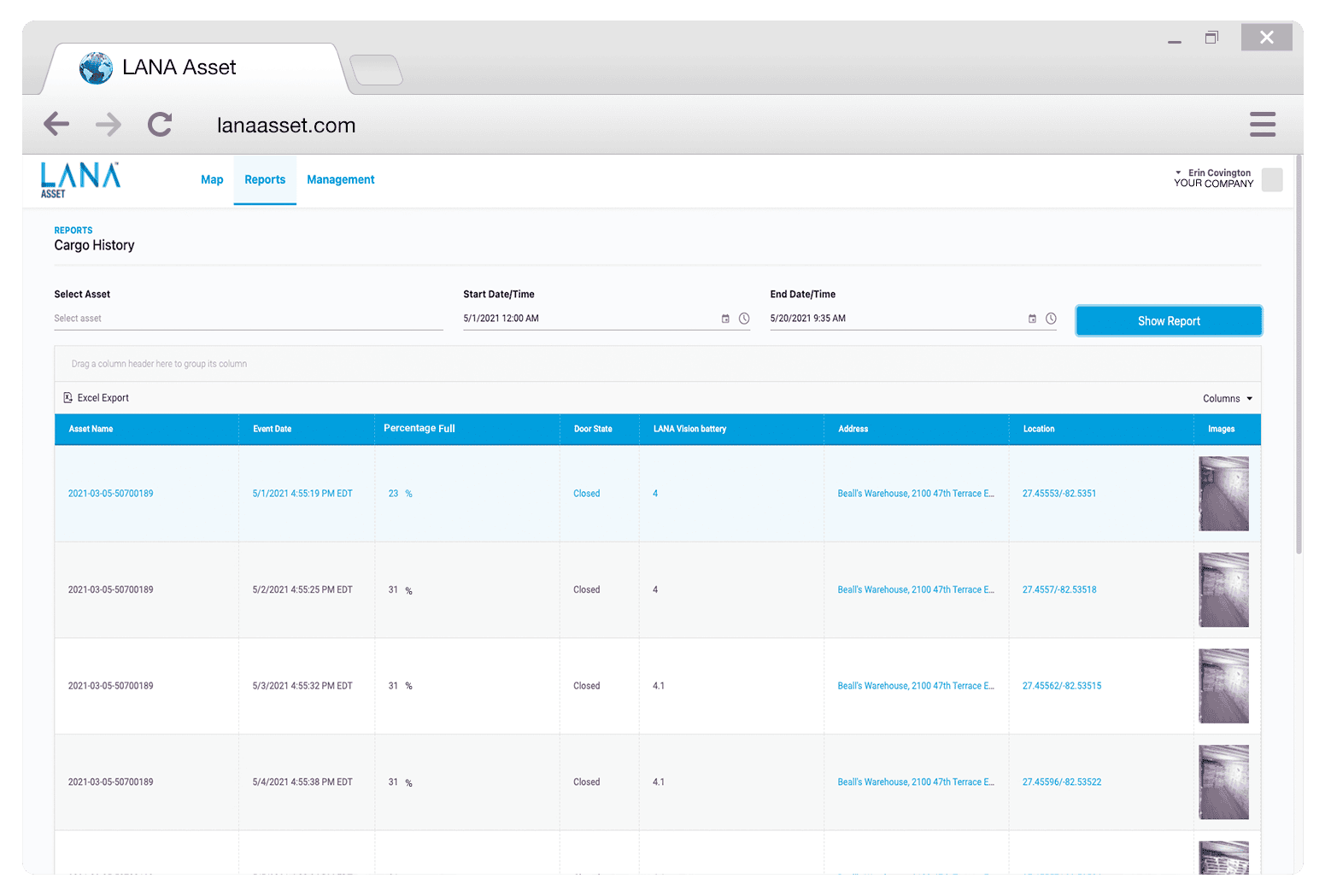Expand the Columns dropdown
This screenshot has height=896, width=1331.
click(1227, 399)
